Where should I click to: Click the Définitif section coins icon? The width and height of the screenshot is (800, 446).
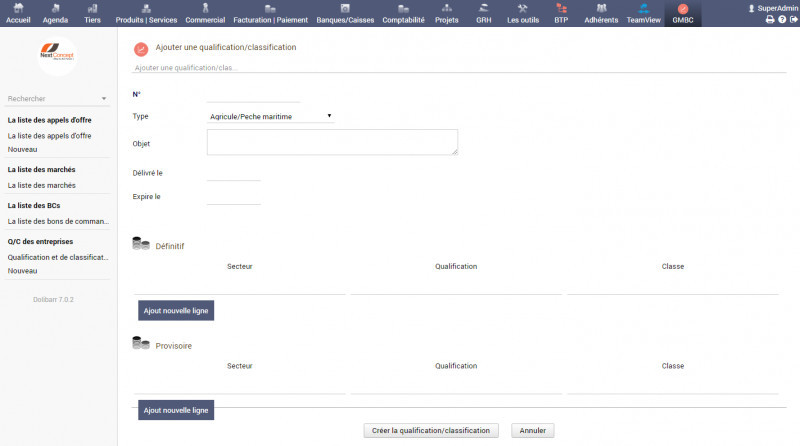click(x=141, y=243)
